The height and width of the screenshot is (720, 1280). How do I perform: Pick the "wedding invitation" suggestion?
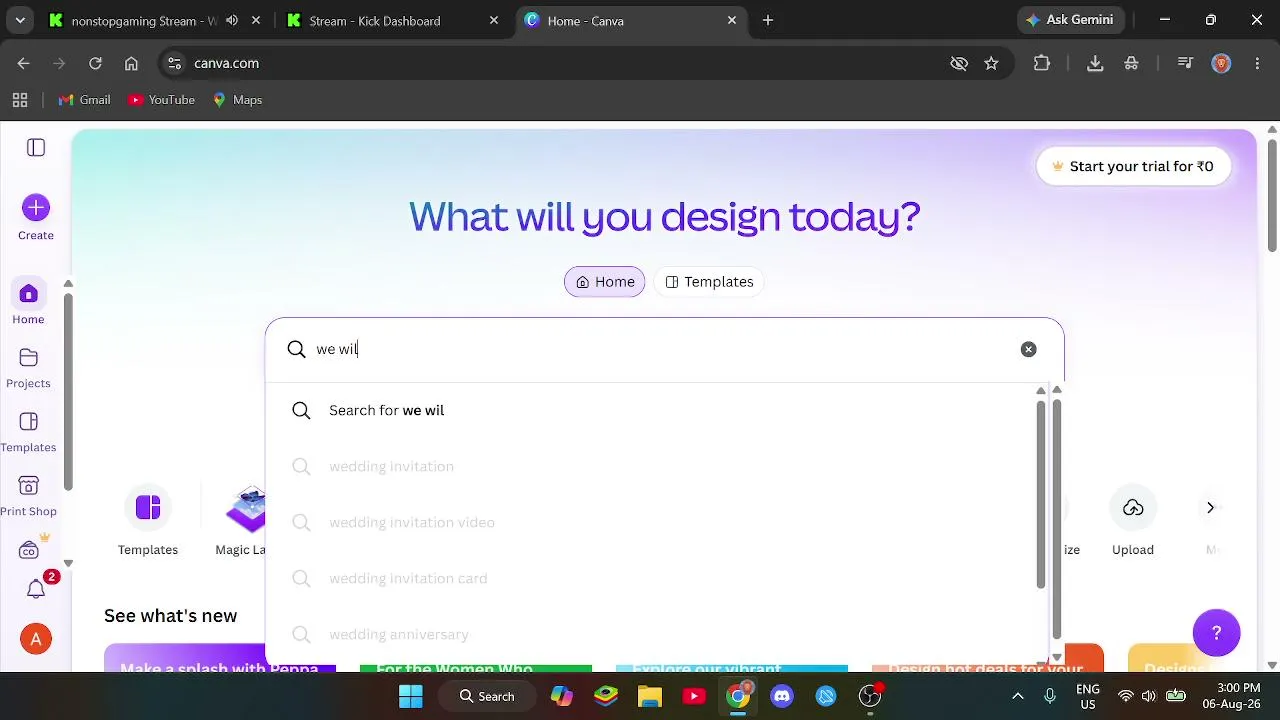655,466
